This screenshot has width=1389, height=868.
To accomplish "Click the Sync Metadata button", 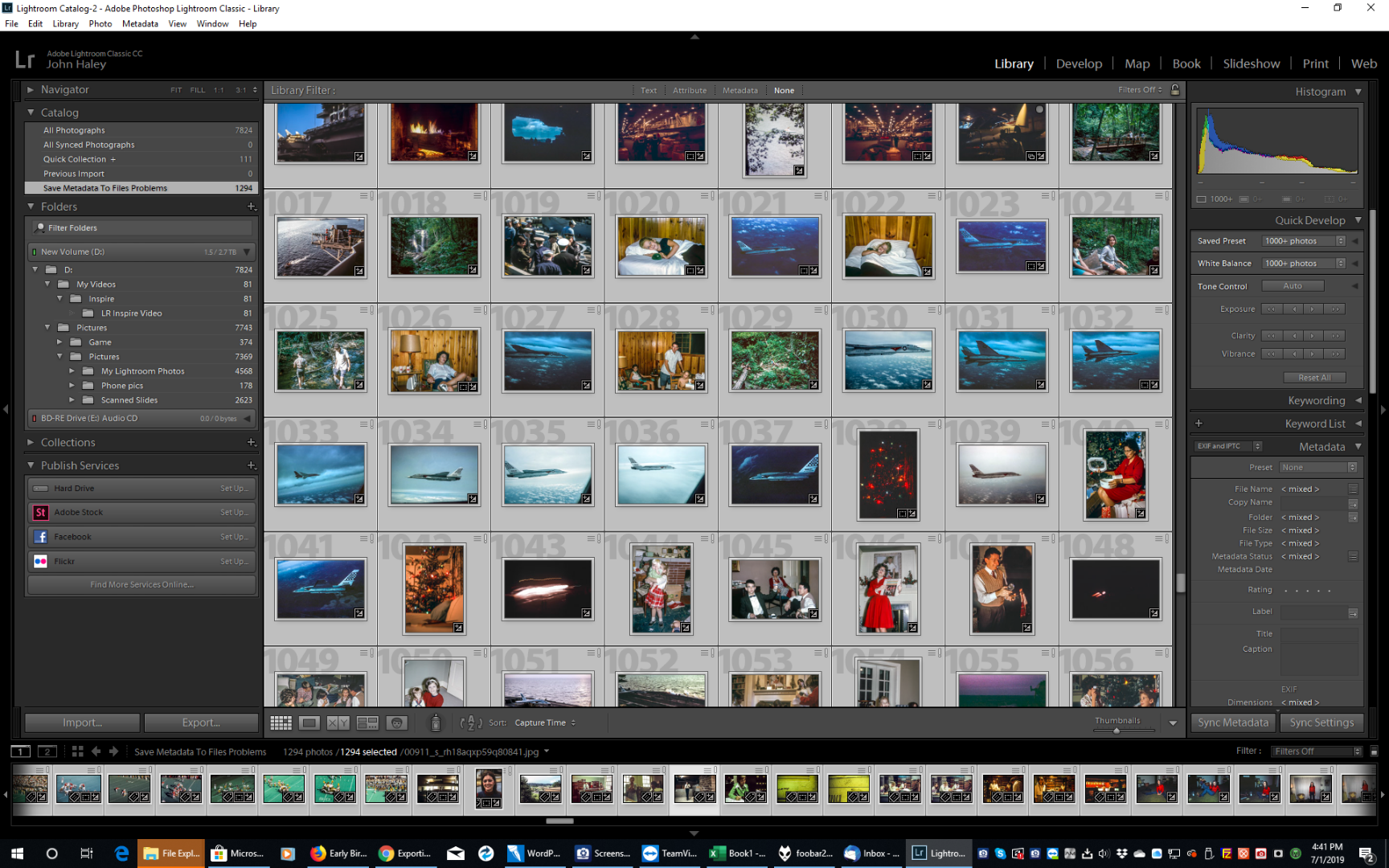I will [x=1233, y=723].
